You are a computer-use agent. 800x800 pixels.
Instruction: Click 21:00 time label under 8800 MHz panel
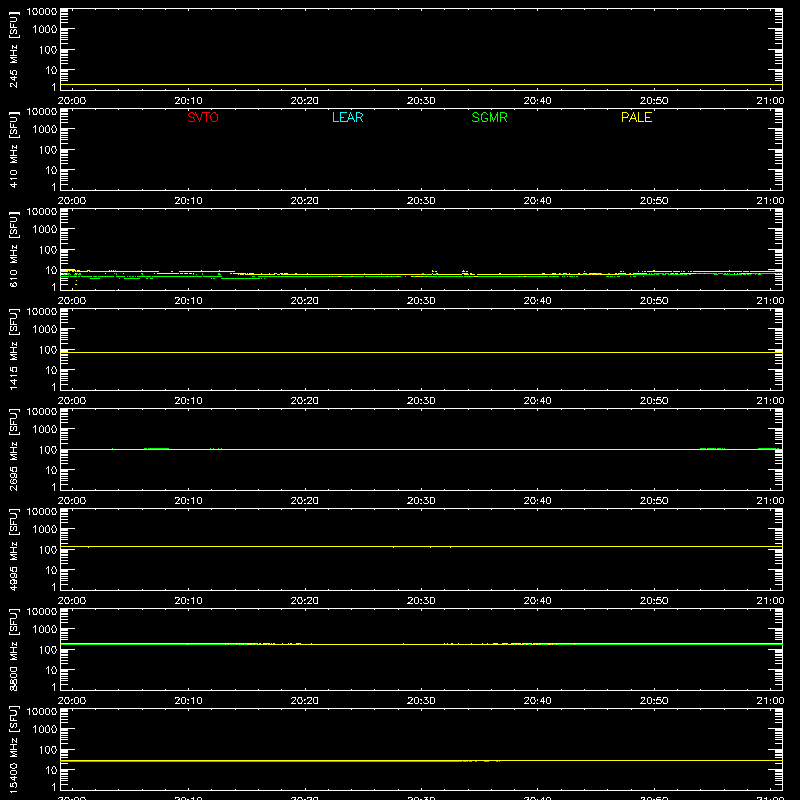770,701
